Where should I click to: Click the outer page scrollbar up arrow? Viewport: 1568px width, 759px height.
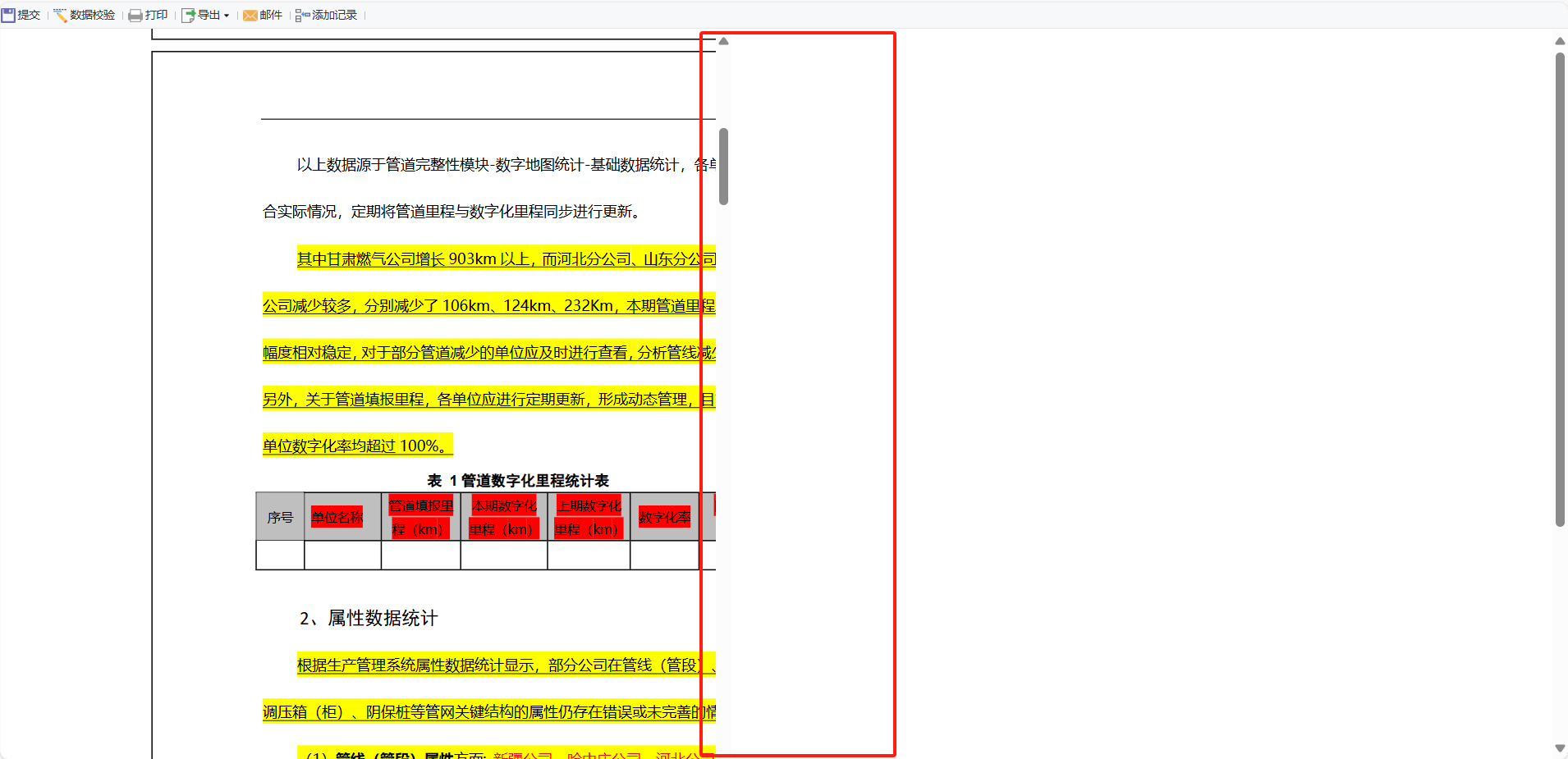click(x=1560, y=41)
